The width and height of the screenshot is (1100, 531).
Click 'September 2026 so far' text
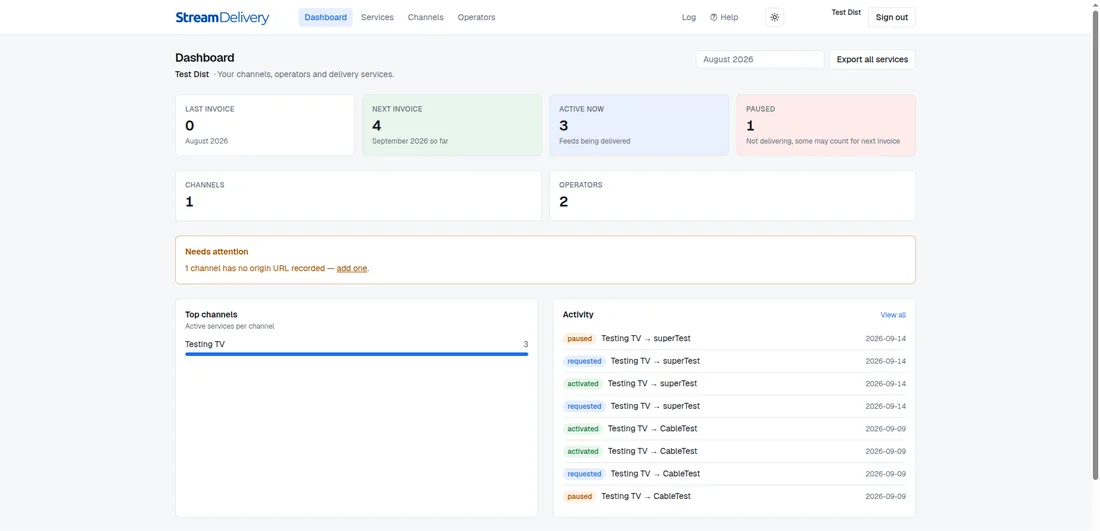410,141
